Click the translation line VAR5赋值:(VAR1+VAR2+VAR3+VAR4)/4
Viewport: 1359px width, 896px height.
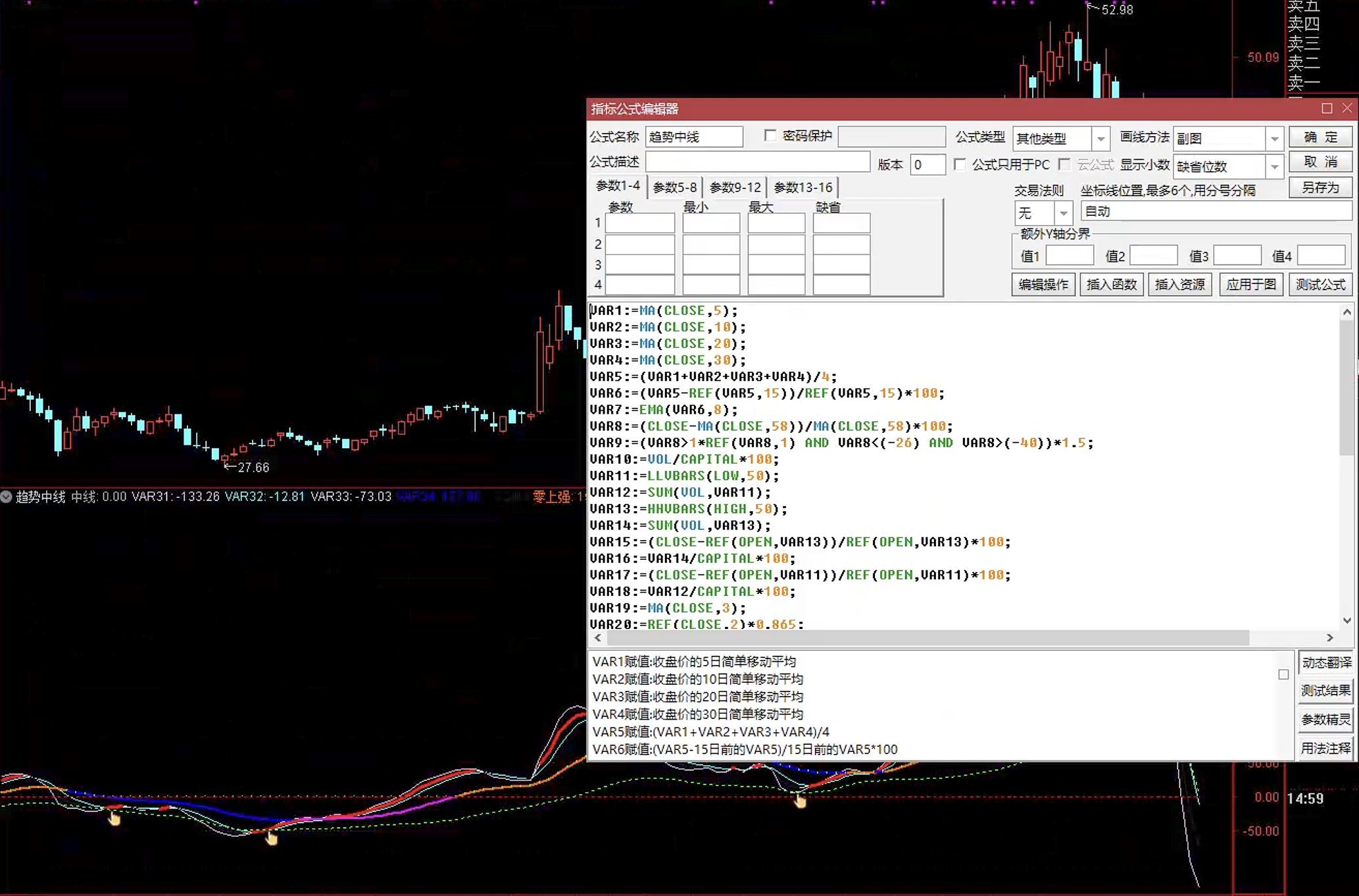[711, 732]
